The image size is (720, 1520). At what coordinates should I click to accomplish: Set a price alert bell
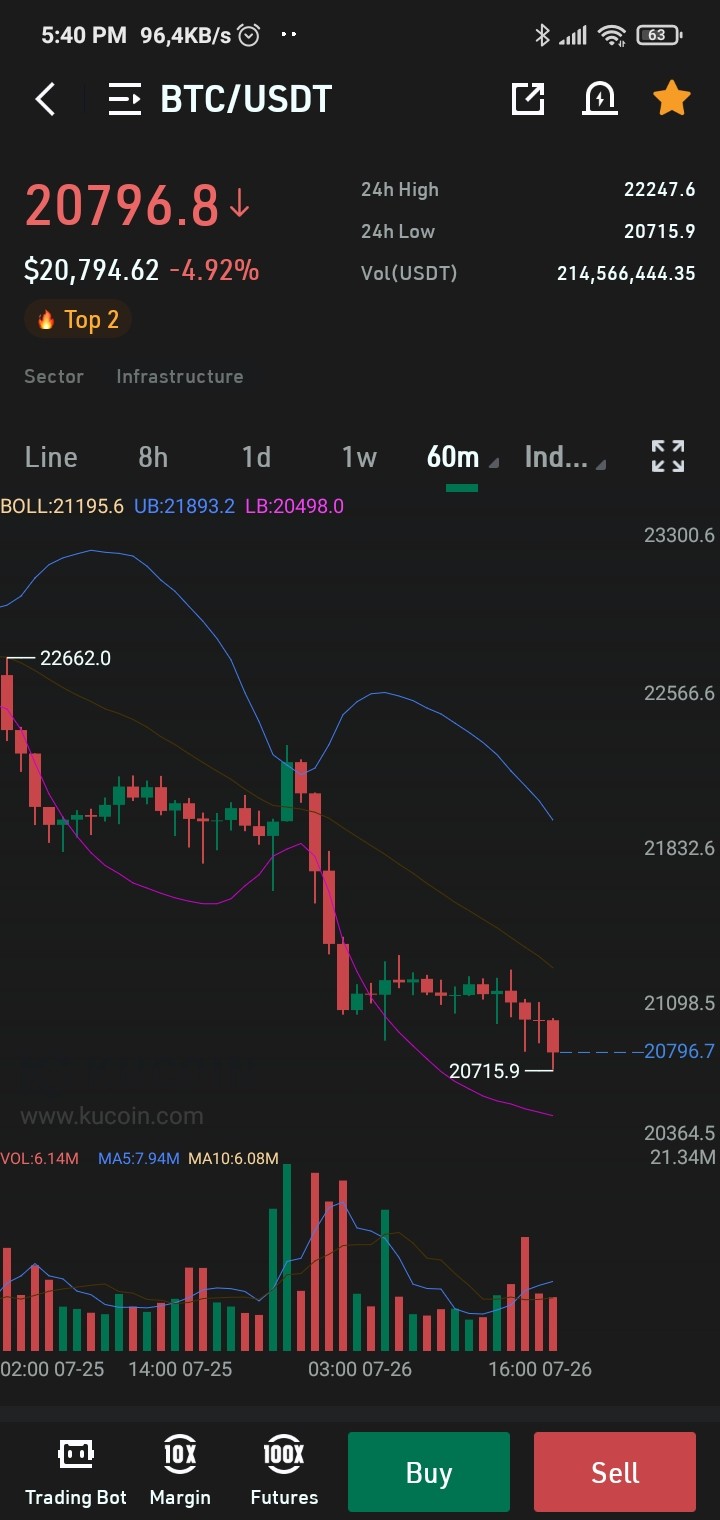point(600,98)
